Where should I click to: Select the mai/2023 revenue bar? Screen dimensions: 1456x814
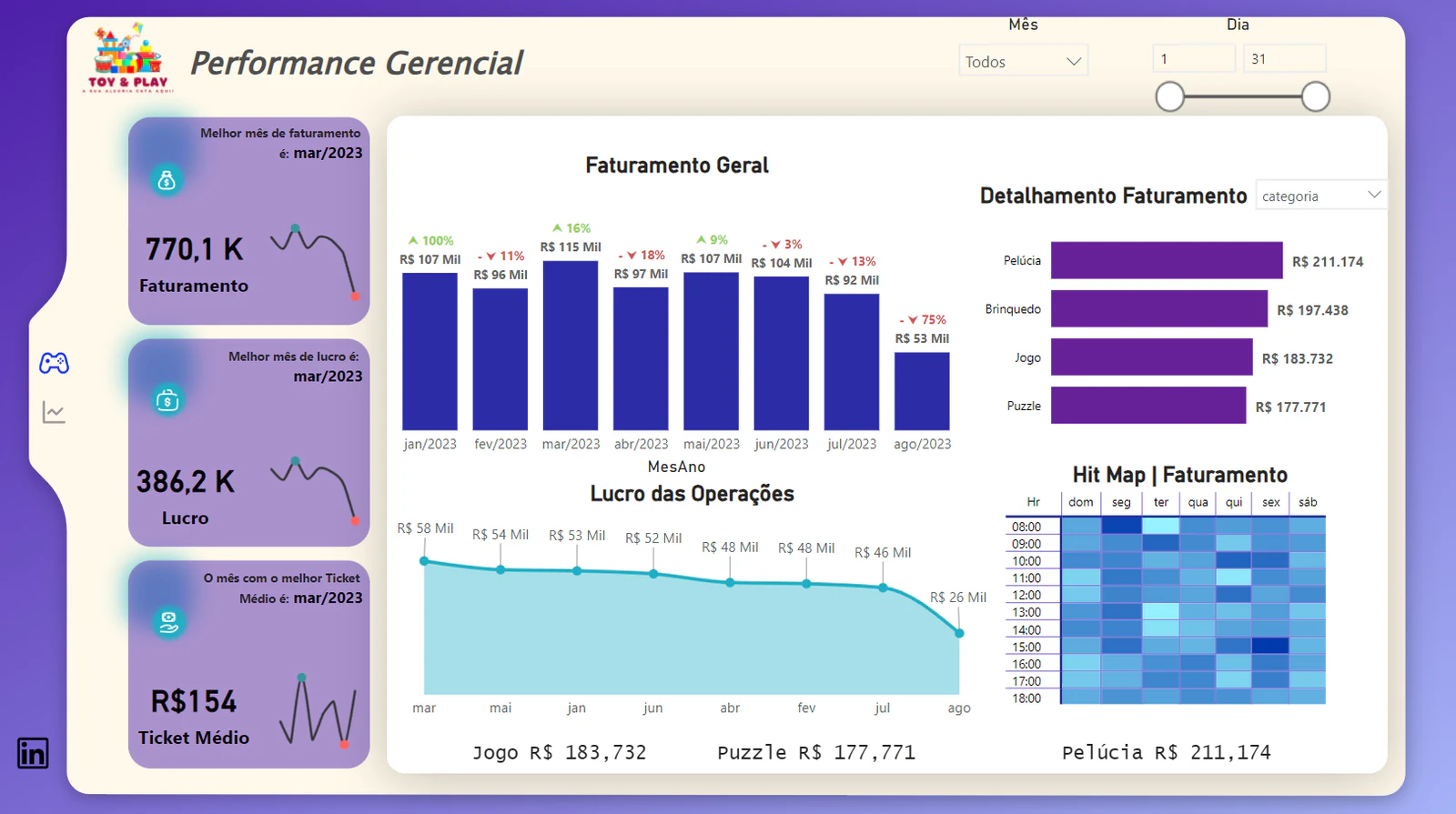click(x=711, y=351)
